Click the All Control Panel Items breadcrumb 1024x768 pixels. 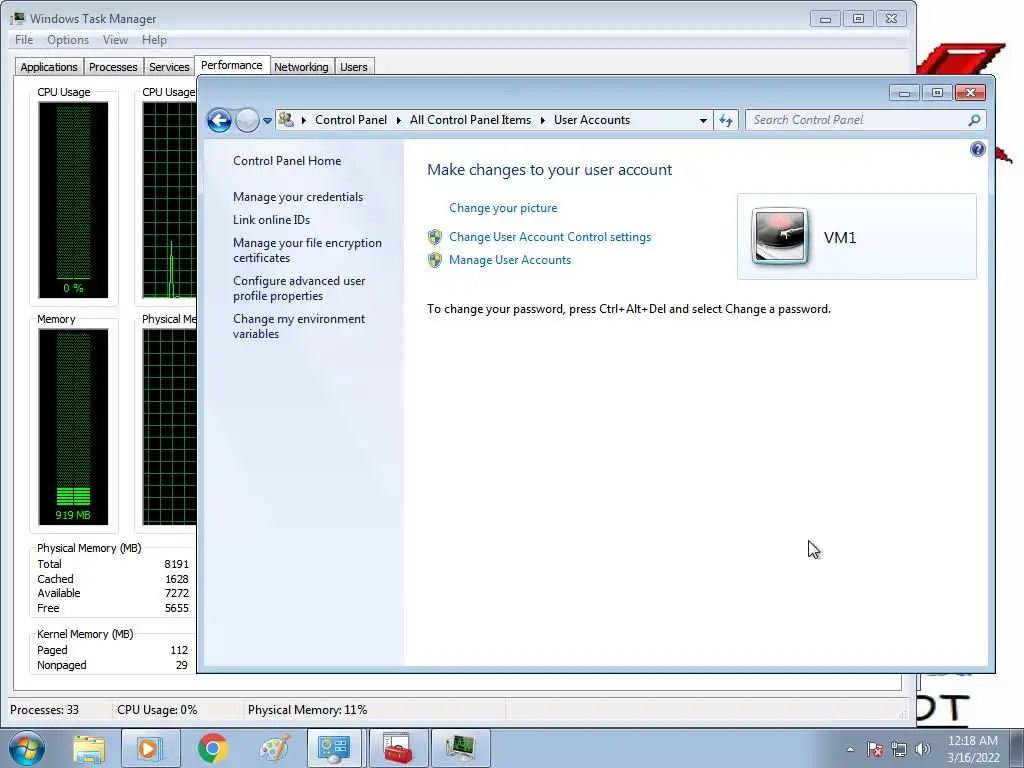pyautogui.click(x=470, y=120)
